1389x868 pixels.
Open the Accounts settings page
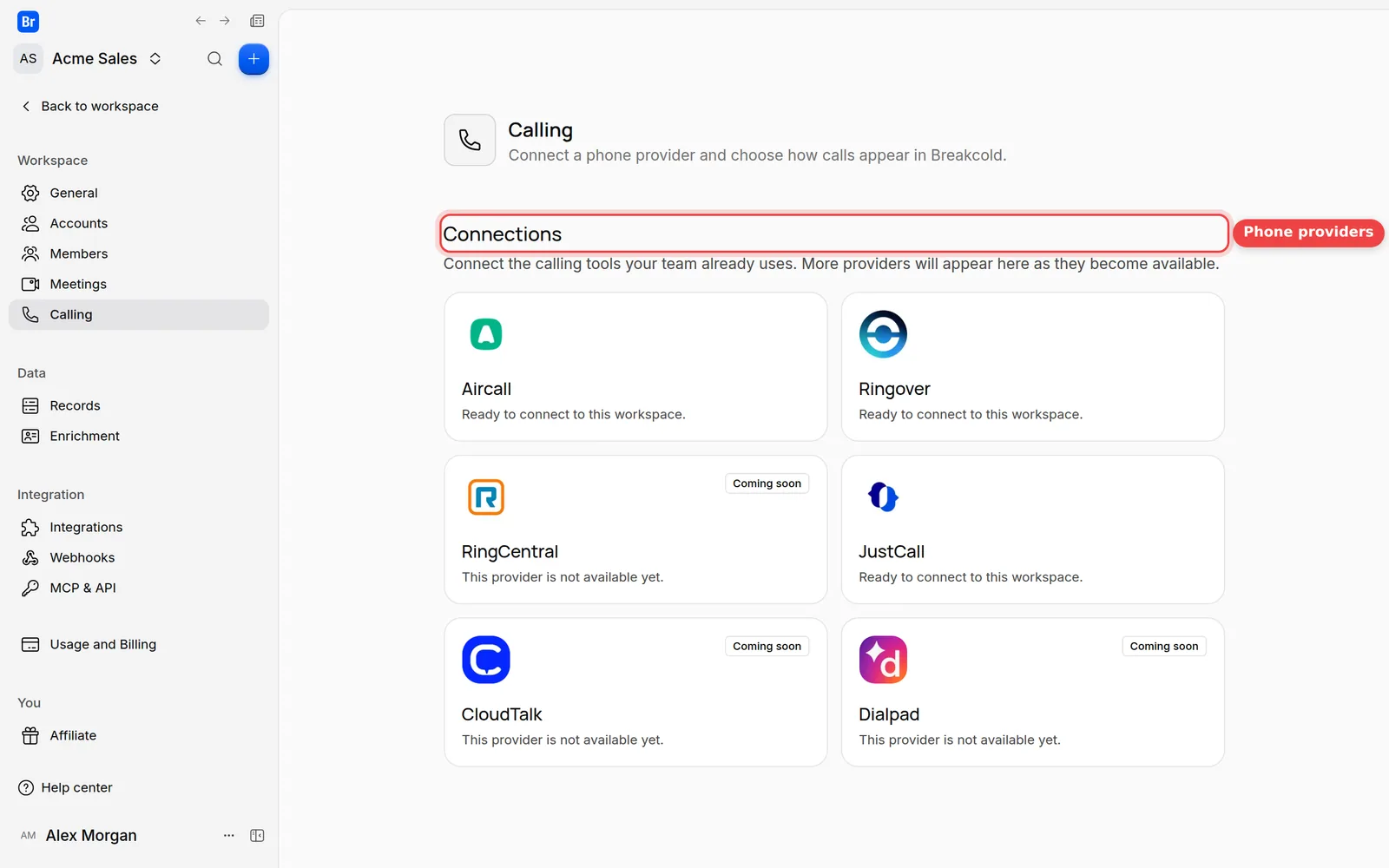click(139, 223)
